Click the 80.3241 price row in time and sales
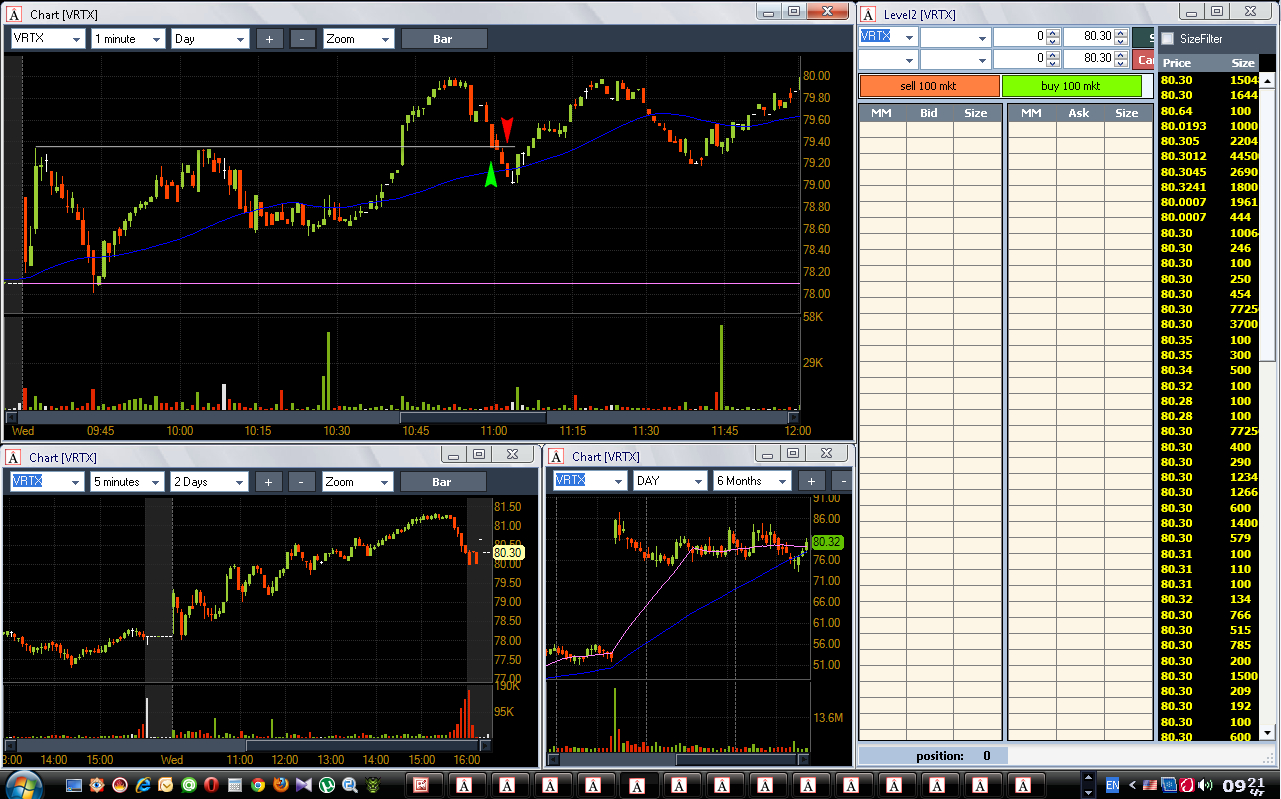Image resolution: width=1281 pixels, height=799 pixels. click(1208, 187)
